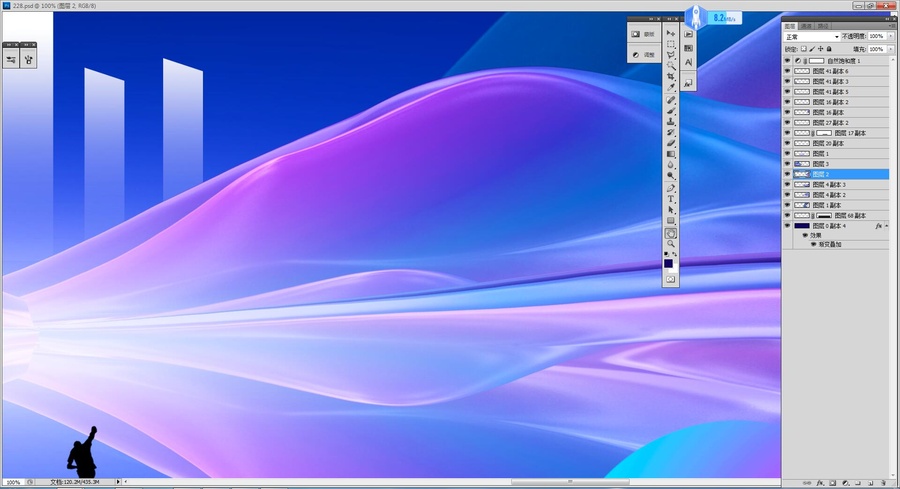Open the Styles panel icon

coord(688,84)
